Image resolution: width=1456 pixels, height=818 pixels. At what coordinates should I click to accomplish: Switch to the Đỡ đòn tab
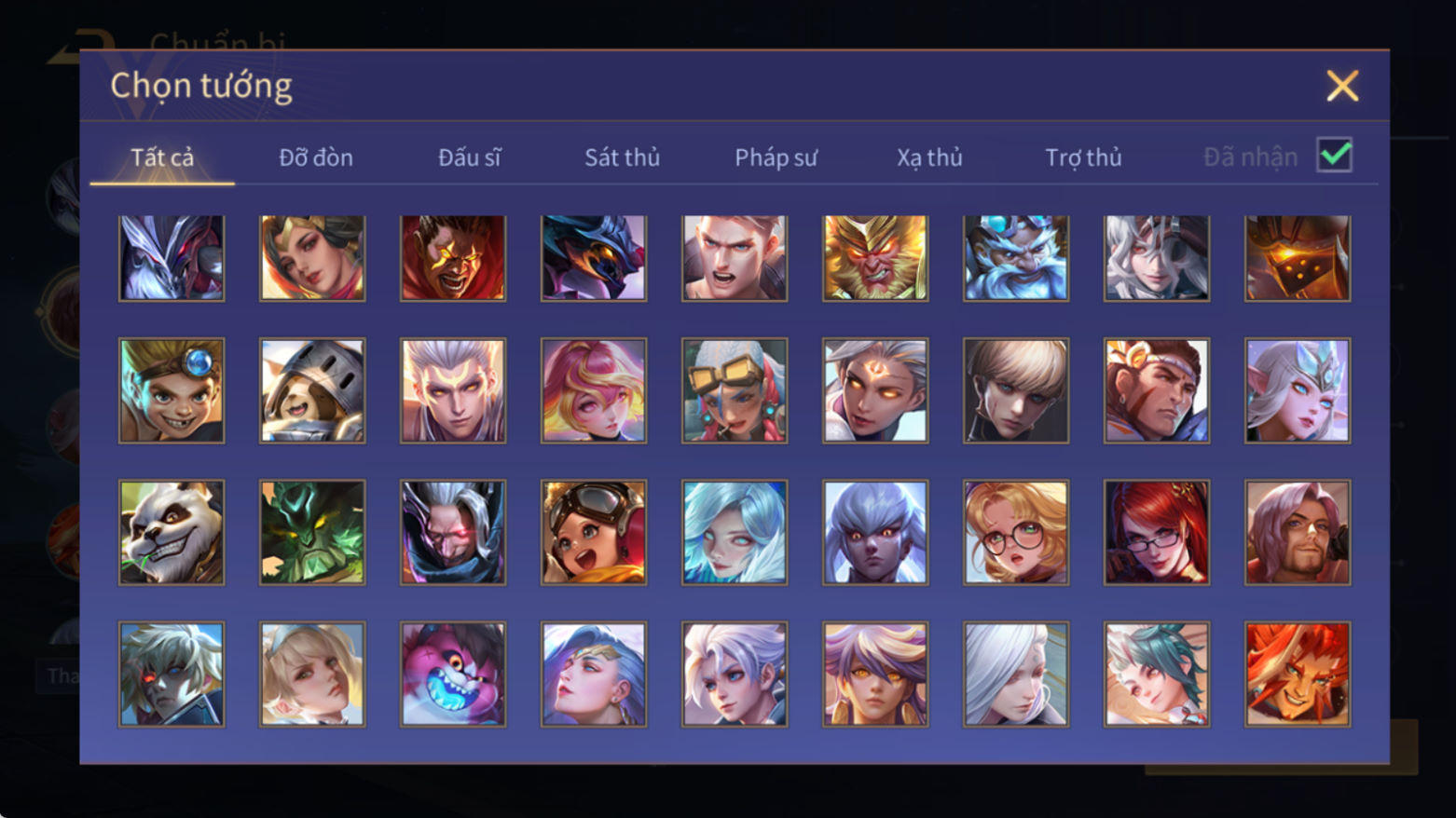point(316,157)
